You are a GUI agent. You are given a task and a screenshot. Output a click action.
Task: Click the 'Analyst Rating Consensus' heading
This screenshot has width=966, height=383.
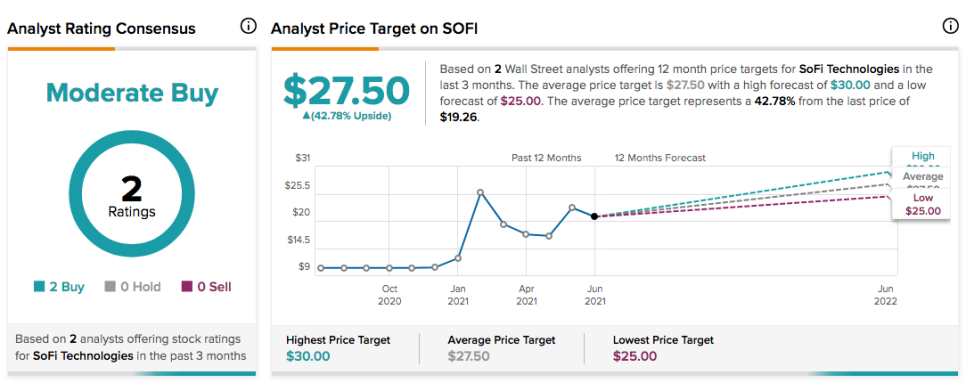102,28
